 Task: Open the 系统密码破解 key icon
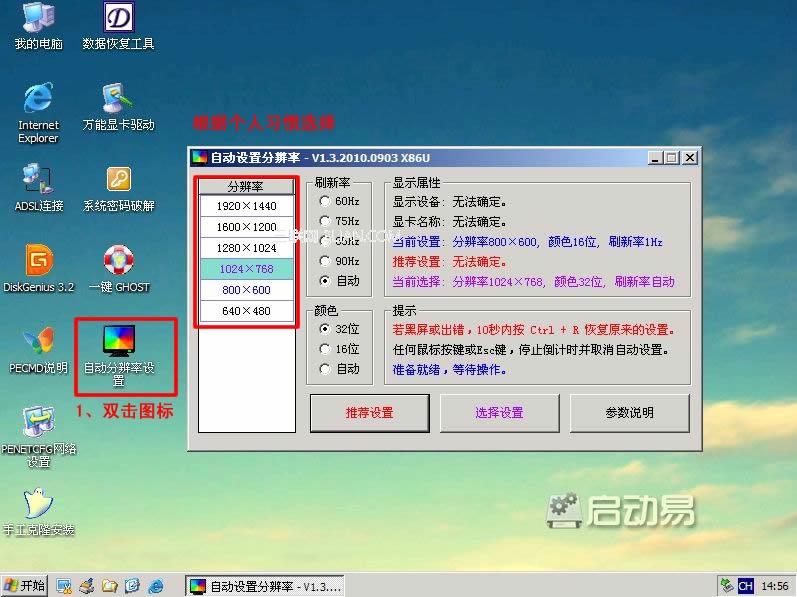pos(118,188)
